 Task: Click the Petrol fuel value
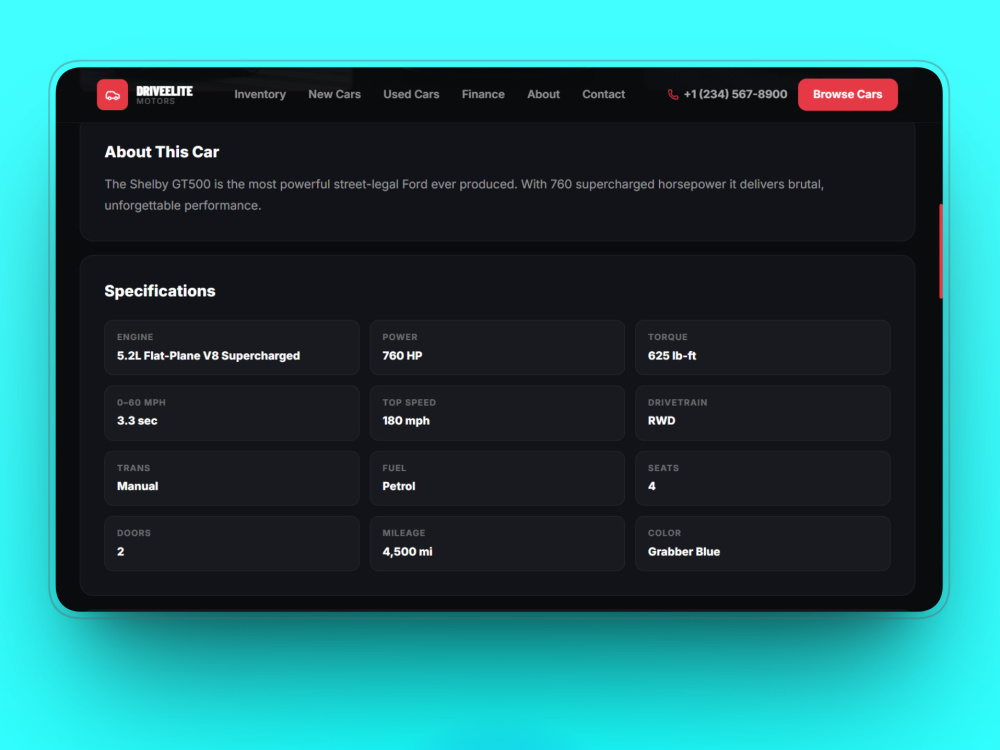pyautogui.click(x=399, y=486)
